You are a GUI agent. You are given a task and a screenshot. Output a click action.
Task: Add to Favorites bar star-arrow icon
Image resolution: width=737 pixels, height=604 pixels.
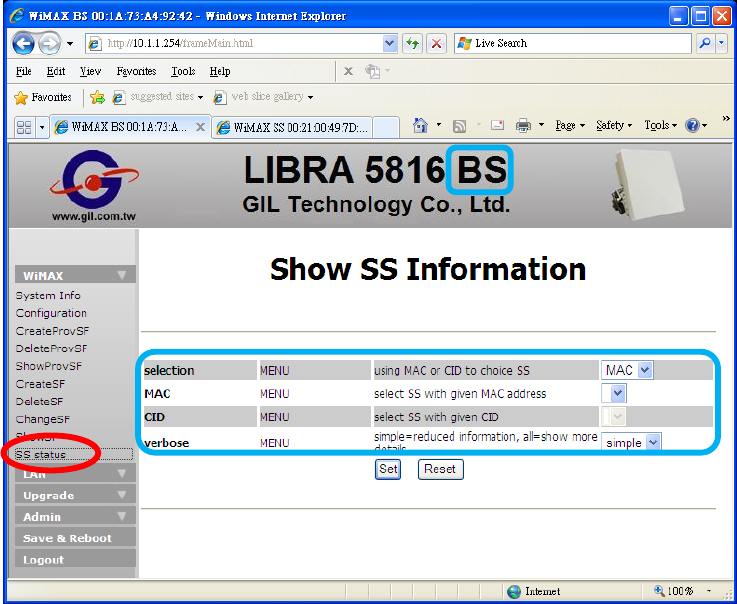[x=97, y=97]
